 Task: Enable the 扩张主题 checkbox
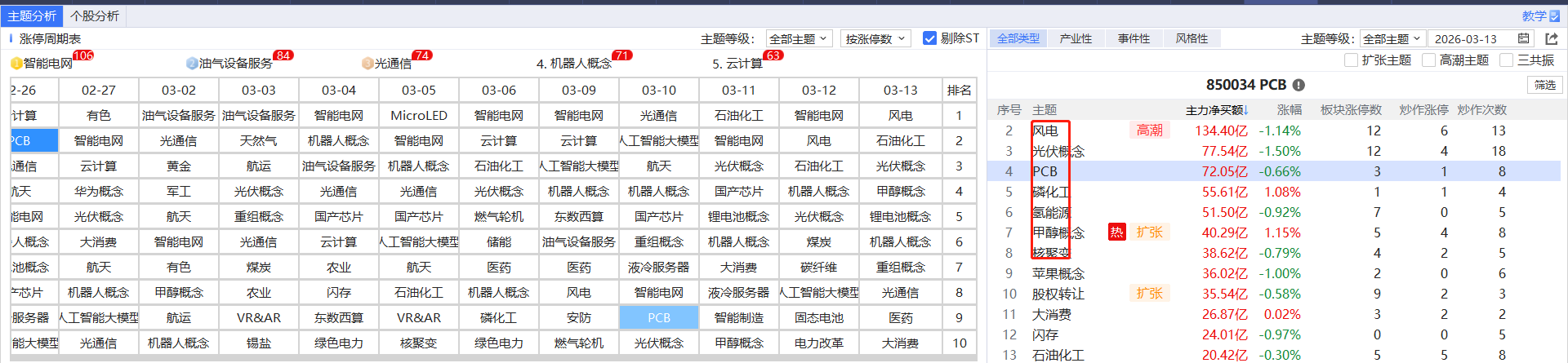[1351, 60]
